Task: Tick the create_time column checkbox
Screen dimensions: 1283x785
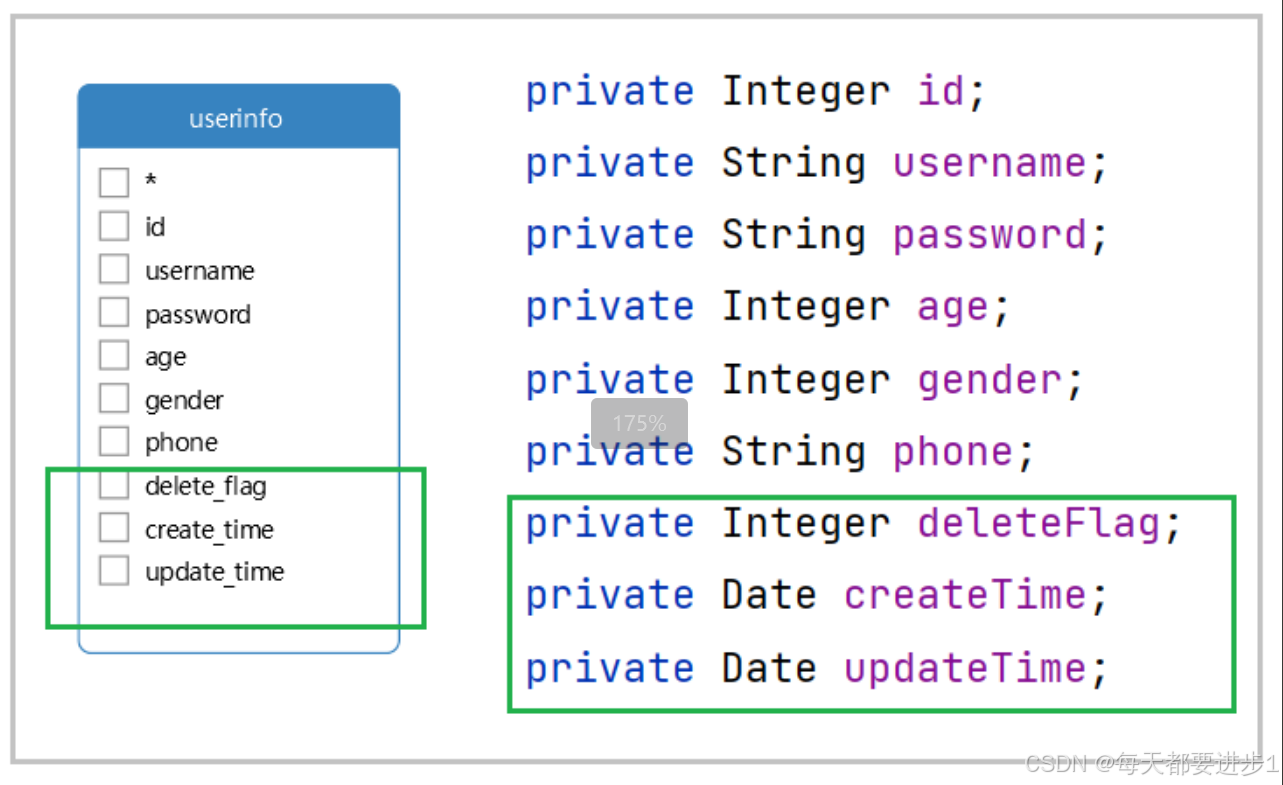Action: 114,527
